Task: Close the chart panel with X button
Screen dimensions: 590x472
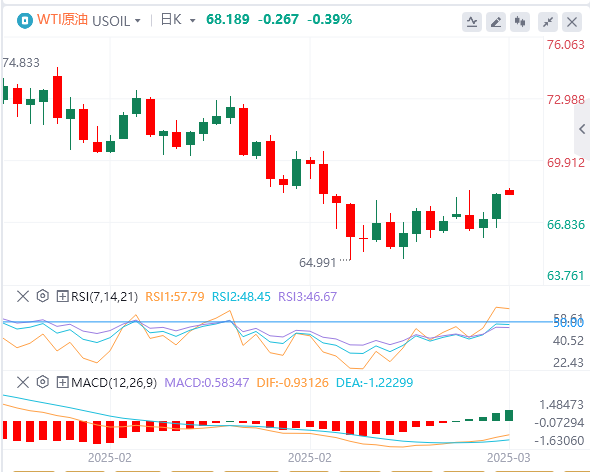Action: click(x=572, y=22)
